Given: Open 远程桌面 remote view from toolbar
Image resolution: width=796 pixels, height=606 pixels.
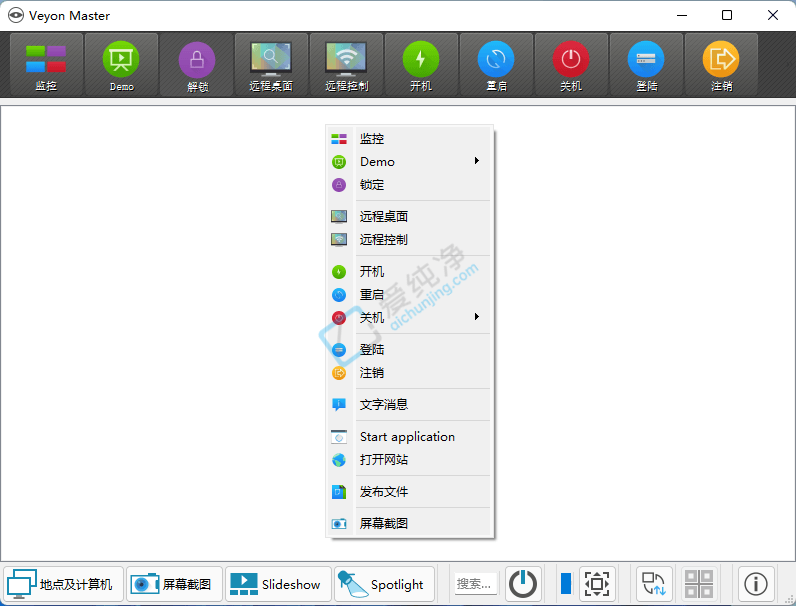Looking at the screenshot, I should coord(271,64).
